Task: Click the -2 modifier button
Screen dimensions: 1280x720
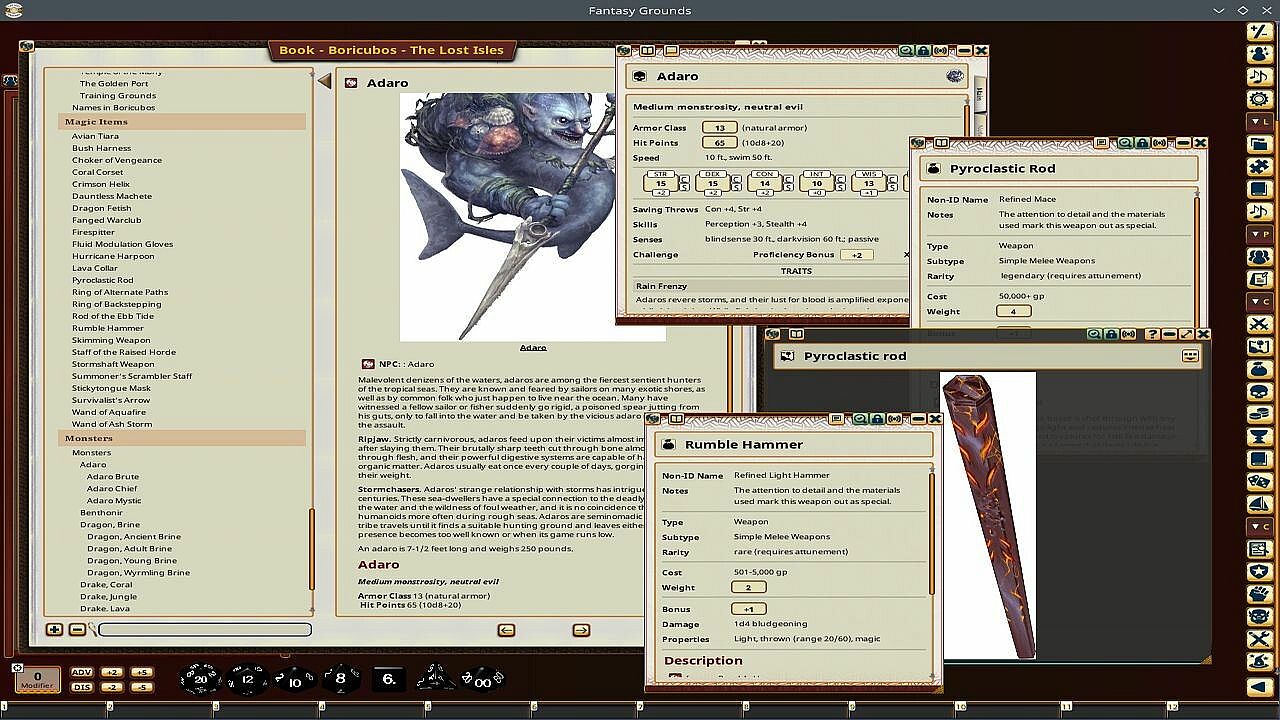Action: point(112,687)
